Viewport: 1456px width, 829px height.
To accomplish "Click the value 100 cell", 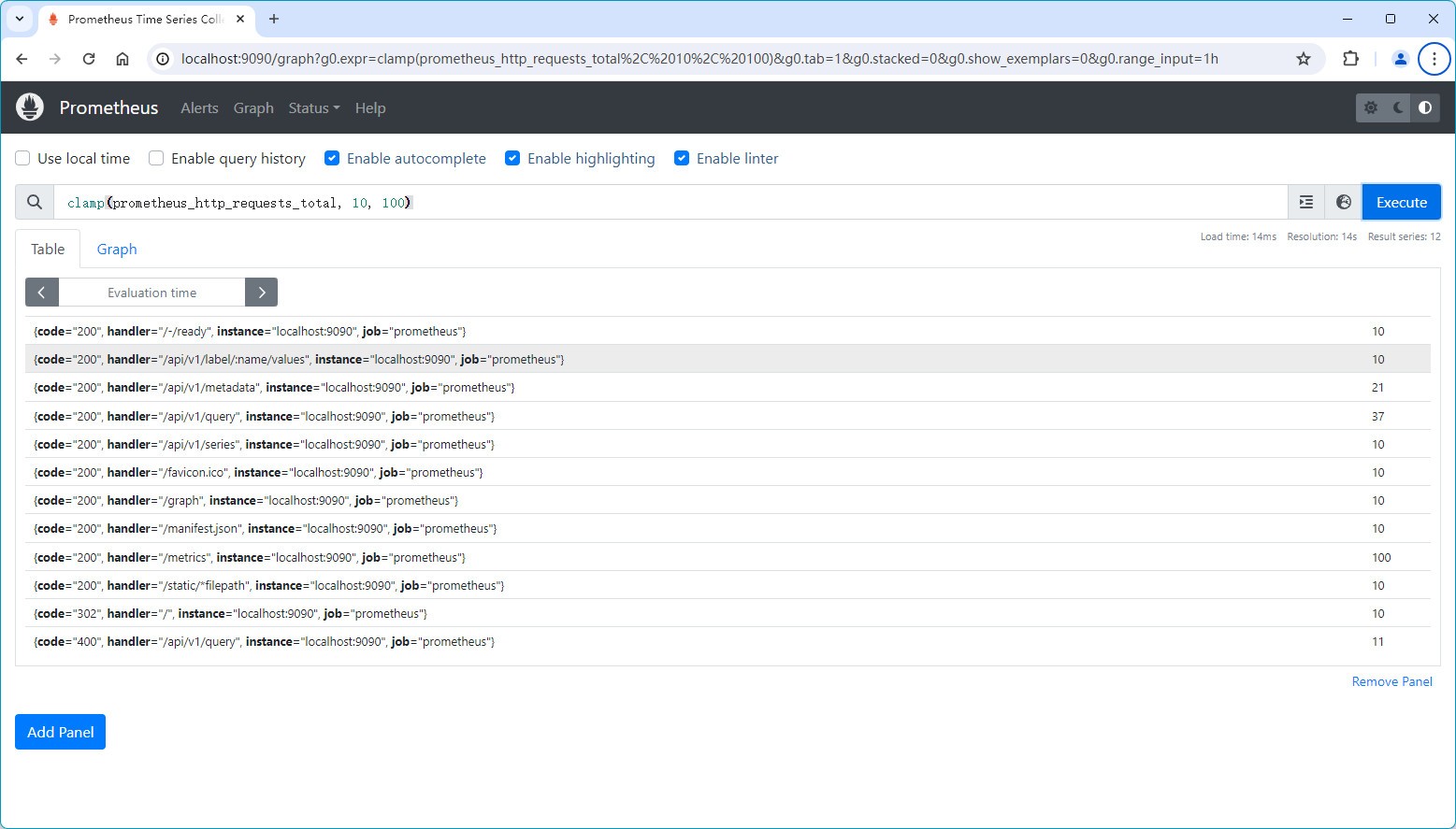I will click(1381, 557).
